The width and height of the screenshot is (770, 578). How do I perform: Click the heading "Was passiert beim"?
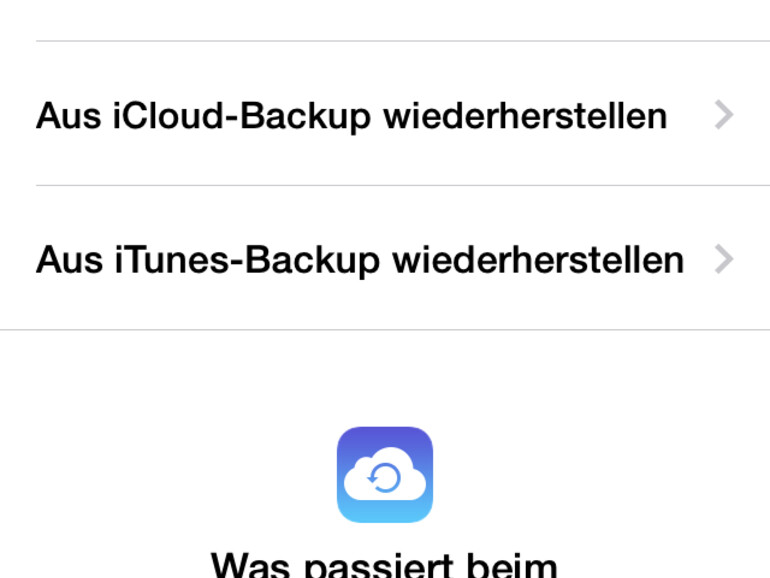pos(384,565)
